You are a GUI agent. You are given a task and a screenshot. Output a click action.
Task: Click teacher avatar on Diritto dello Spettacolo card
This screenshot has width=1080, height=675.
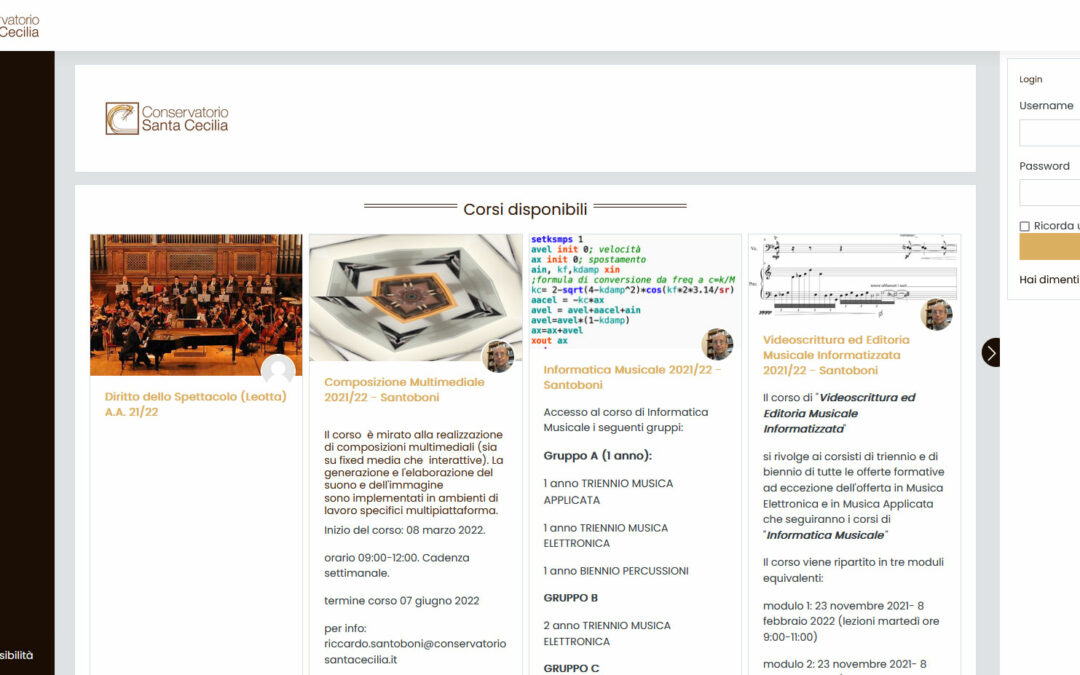pyautogui.click(x=278, y=370)
